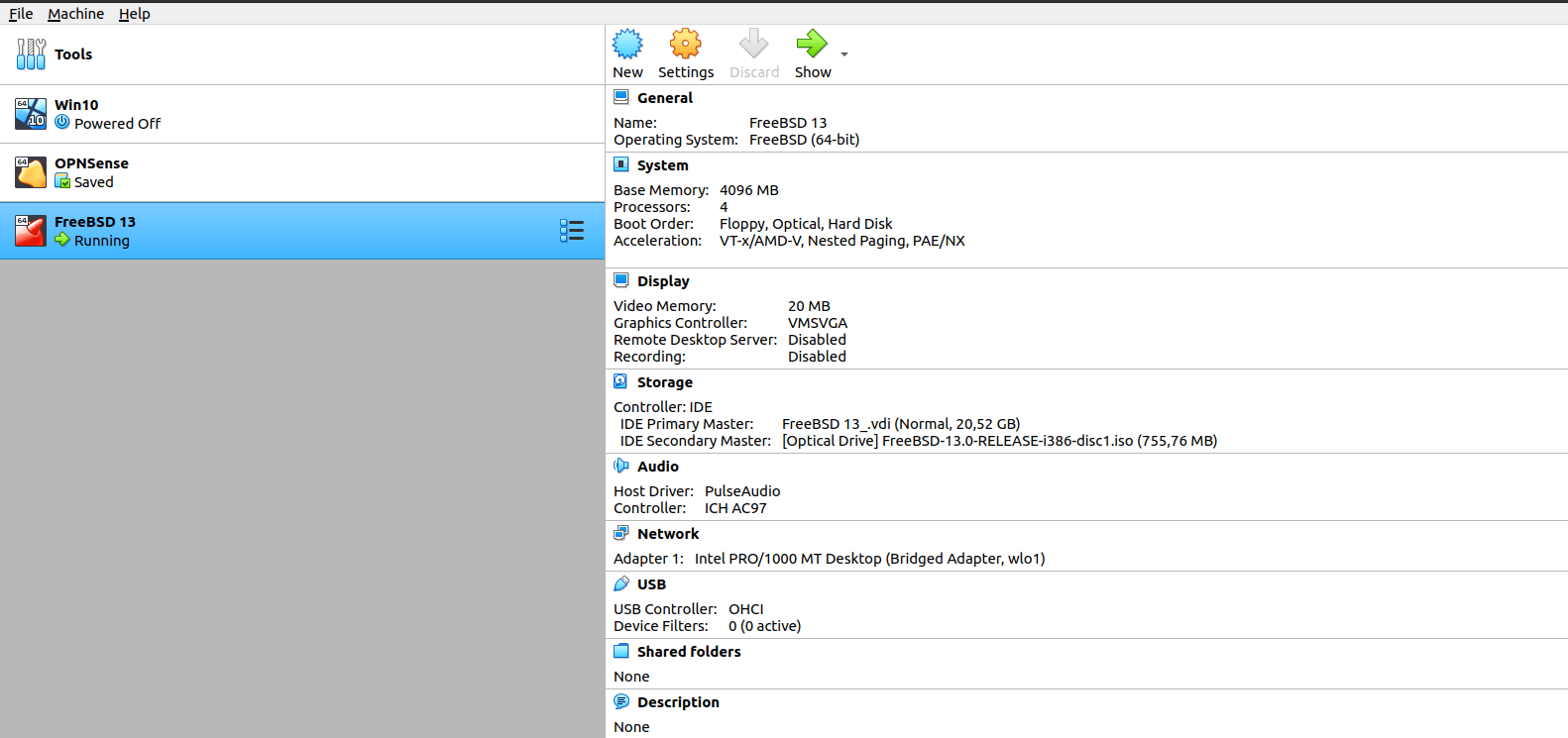Open the Audio section header
The width and height of the screenshot is (1568, 738).
tap(658, 467)
